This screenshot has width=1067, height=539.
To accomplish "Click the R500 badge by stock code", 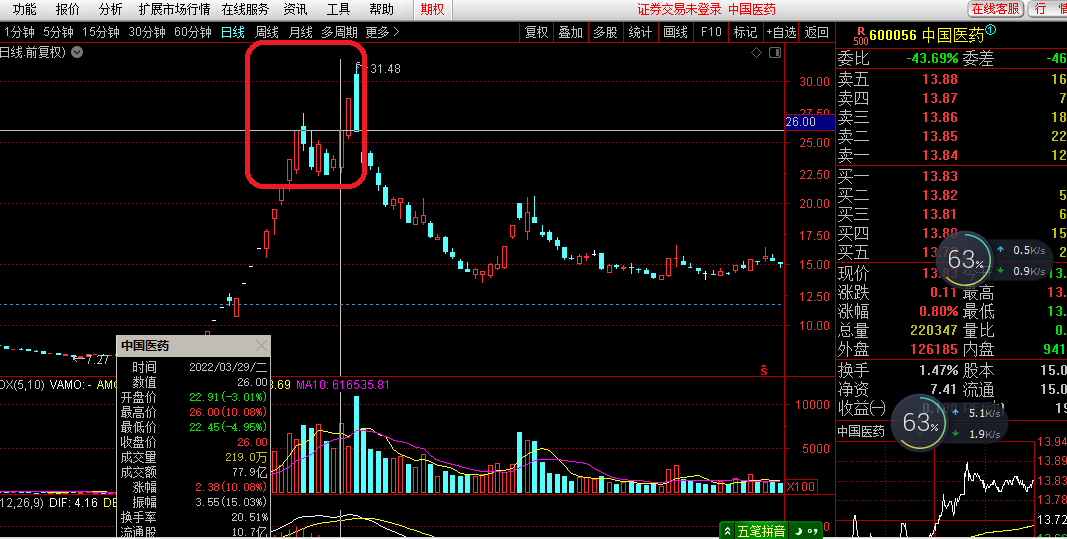I will point(861,36).
